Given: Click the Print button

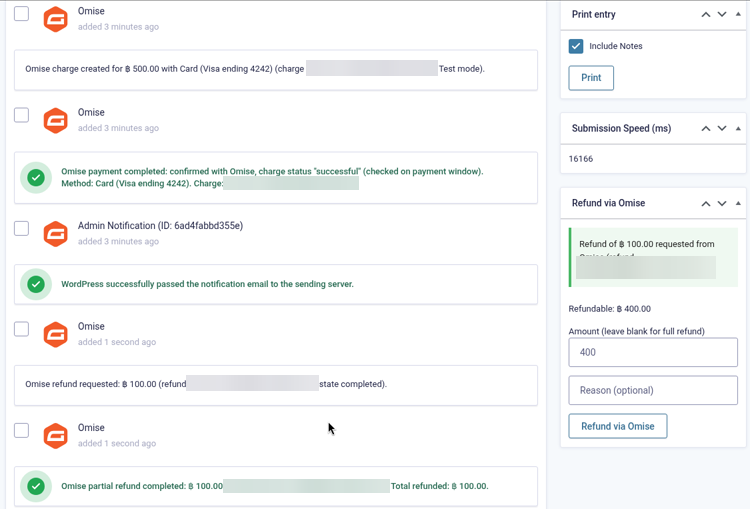Looking at the screenshot, I should (591, 78).
